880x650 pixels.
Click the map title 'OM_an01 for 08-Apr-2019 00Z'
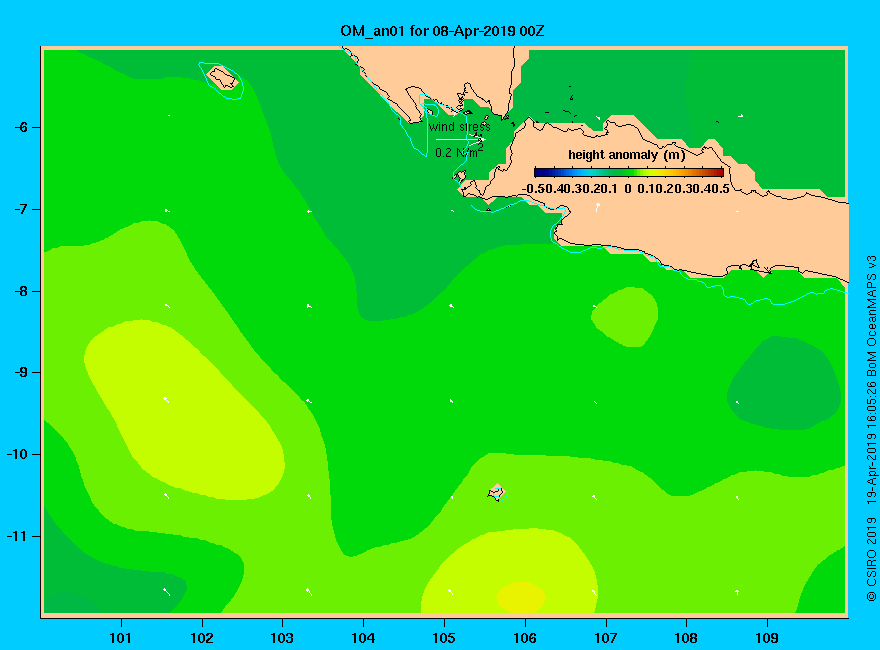click(442, 31)
